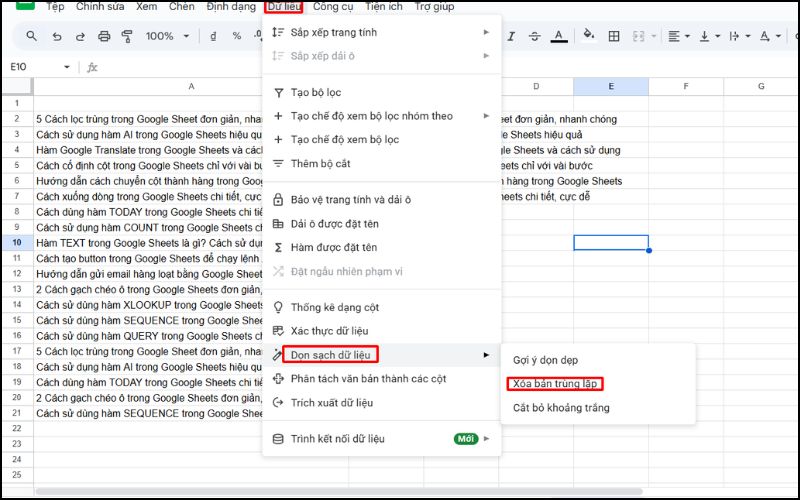Click the print icon in toolbar
This screenshot has height=500, width=800.
[103, 36]
